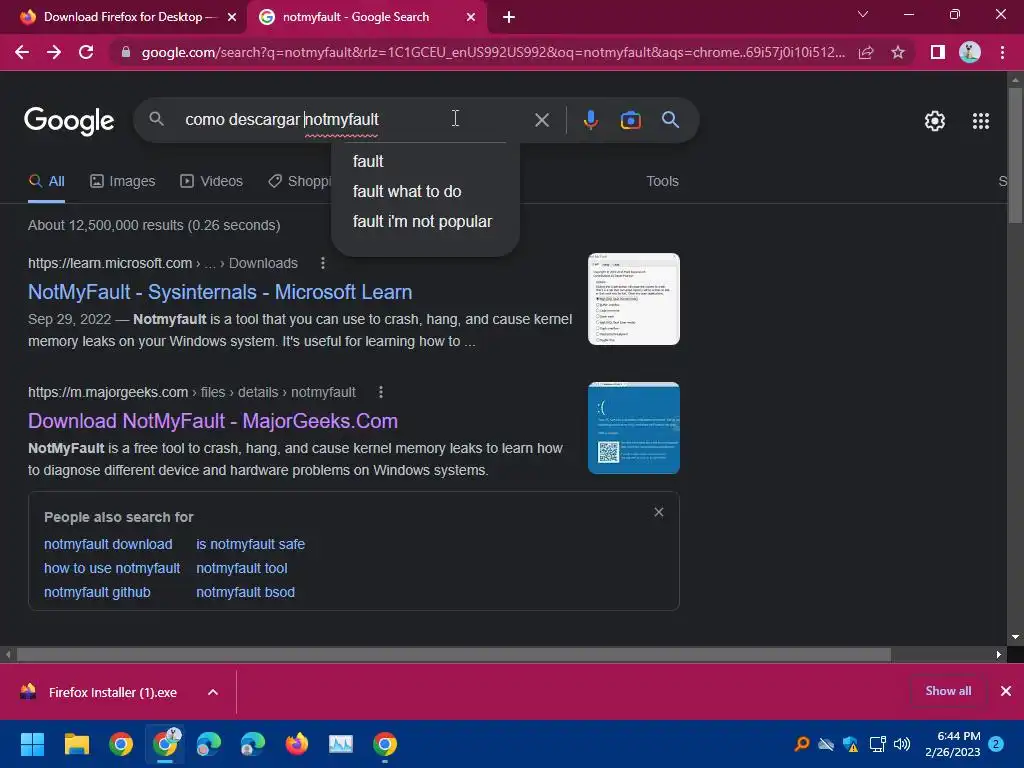Search 'notmyfault download' related query
Viewport: 1024px width, 768px height.
108,544
